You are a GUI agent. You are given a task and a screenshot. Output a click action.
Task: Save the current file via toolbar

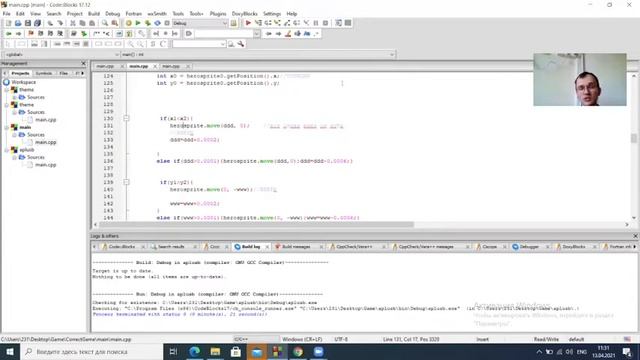click(28, 23)
